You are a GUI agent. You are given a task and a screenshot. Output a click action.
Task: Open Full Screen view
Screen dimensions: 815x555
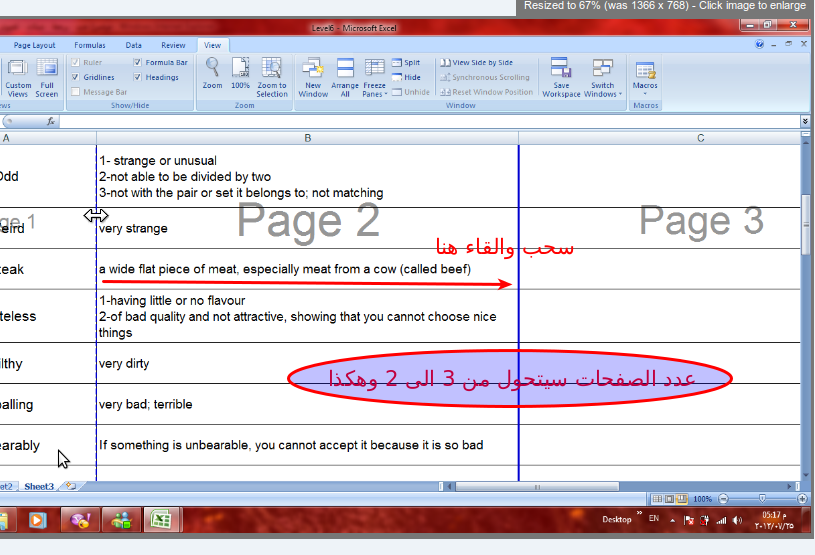click(x=47, y=77)
